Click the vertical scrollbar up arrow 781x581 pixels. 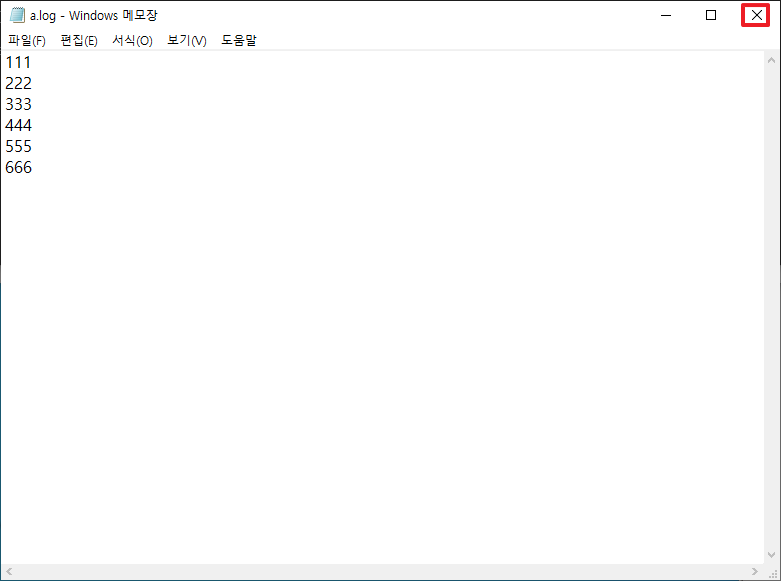(772, 60)
